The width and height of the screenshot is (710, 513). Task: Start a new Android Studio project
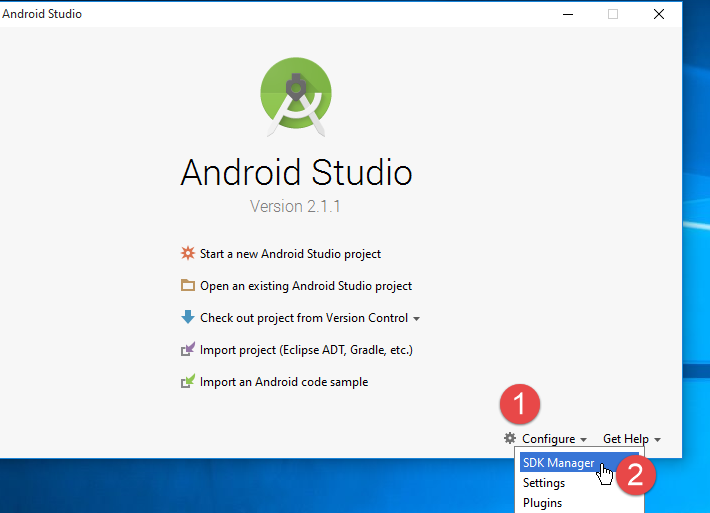point(290,254)
